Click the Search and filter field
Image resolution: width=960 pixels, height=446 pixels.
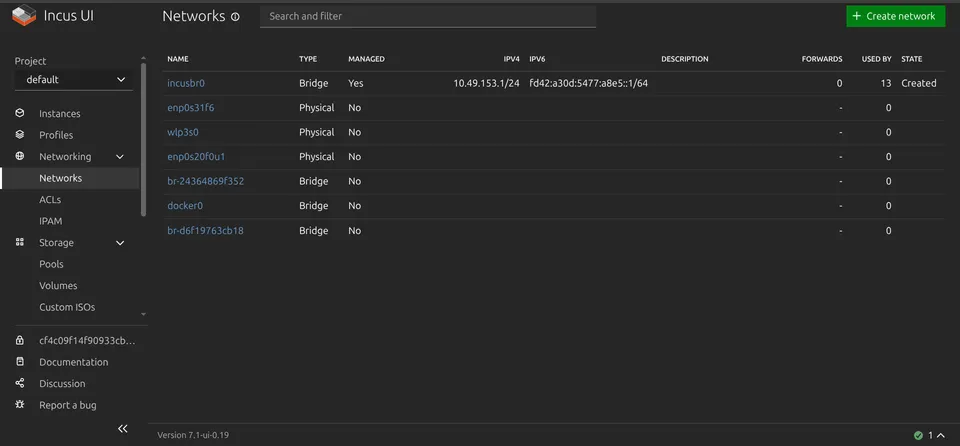(428, 17)
